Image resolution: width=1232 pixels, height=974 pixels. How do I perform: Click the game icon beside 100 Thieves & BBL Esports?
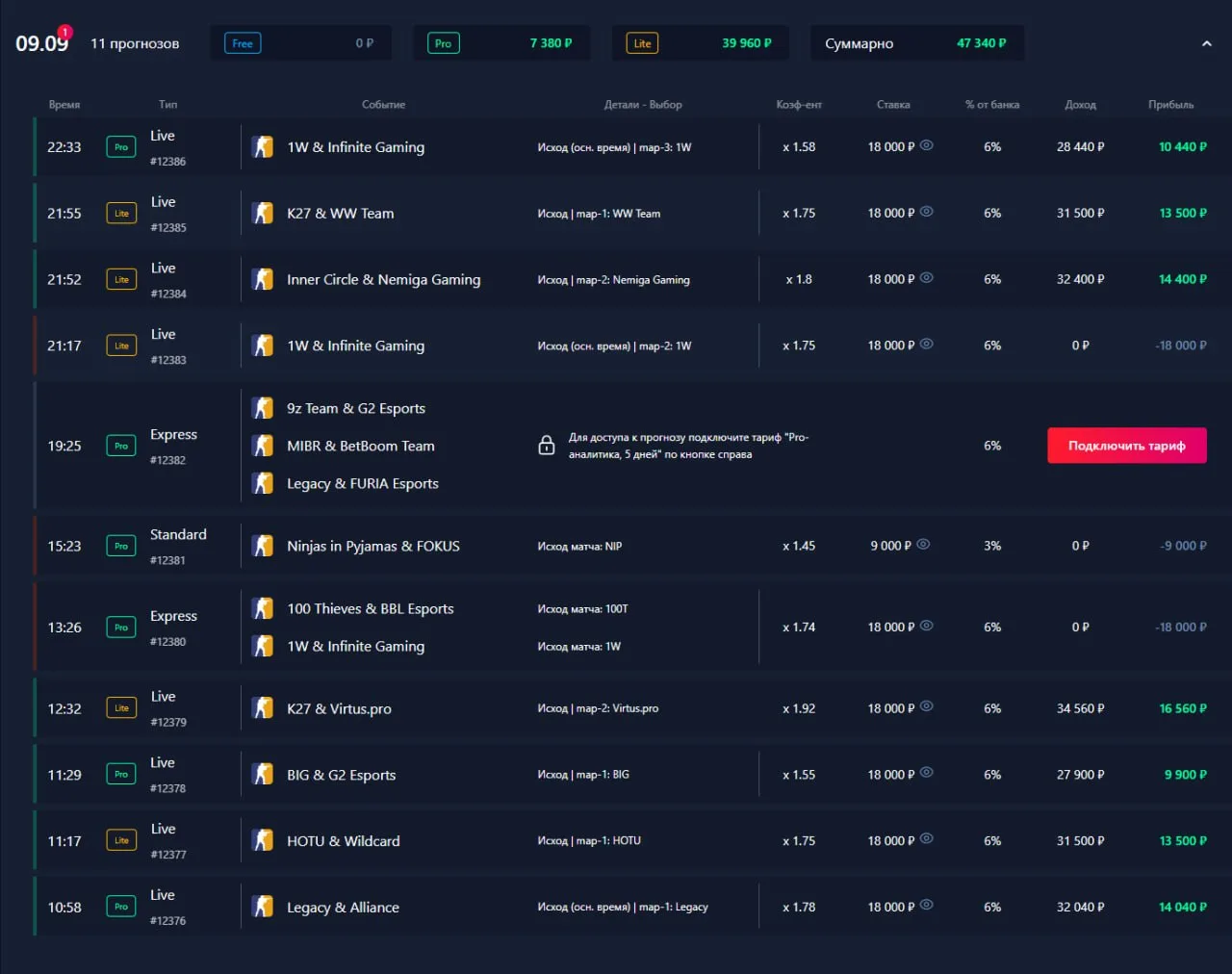(263, 608)
